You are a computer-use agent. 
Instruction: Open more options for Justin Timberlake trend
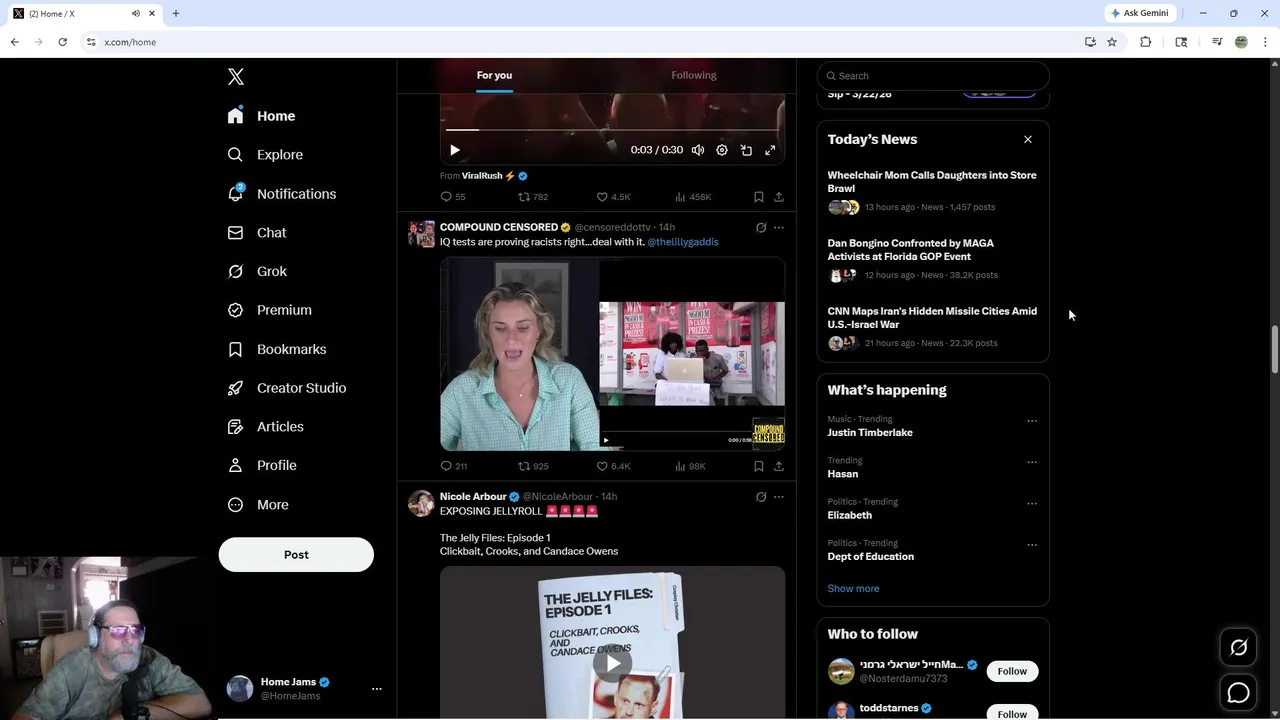click(1032, 421)
